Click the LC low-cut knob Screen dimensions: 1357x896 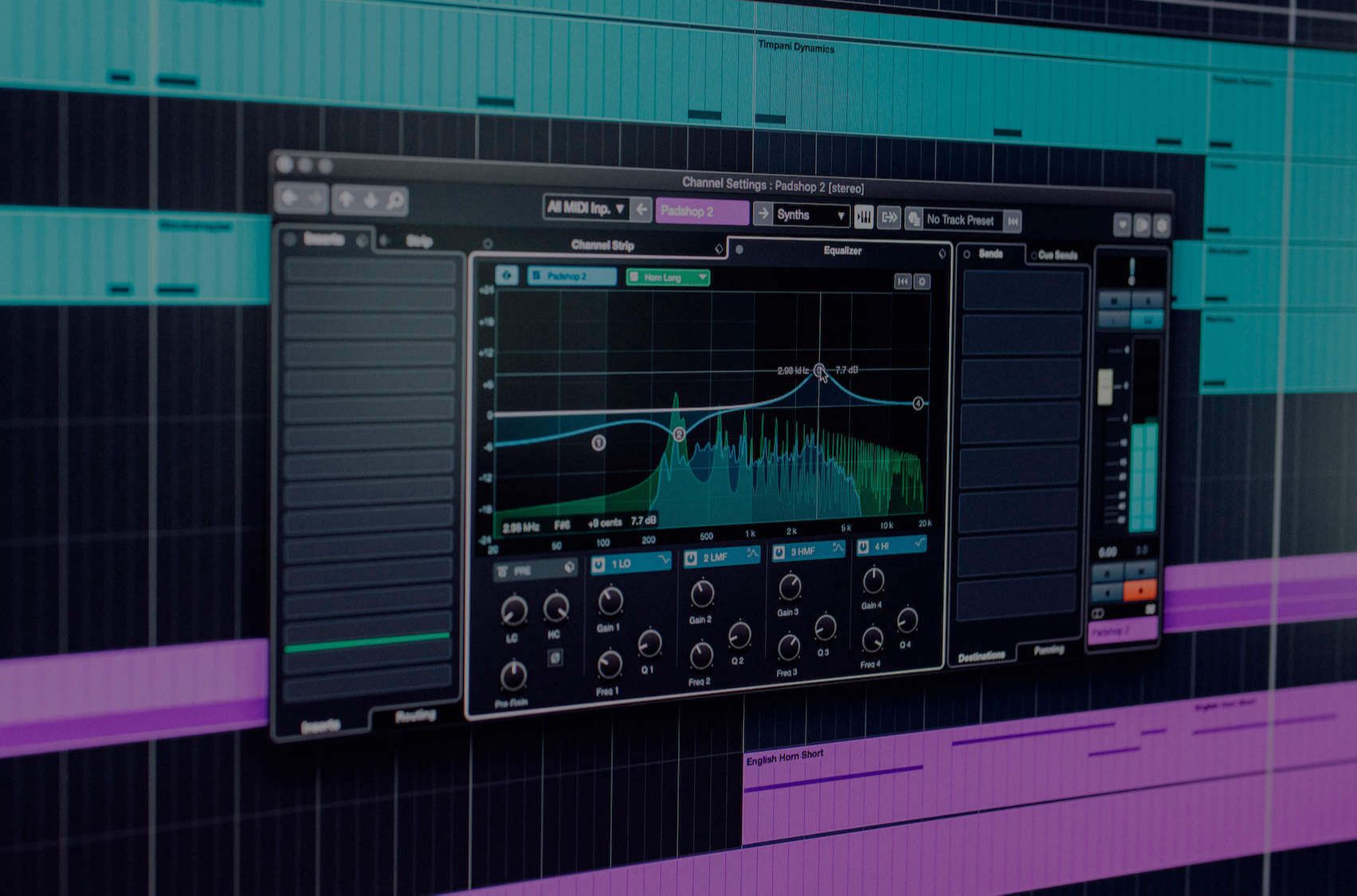[514, 611]
